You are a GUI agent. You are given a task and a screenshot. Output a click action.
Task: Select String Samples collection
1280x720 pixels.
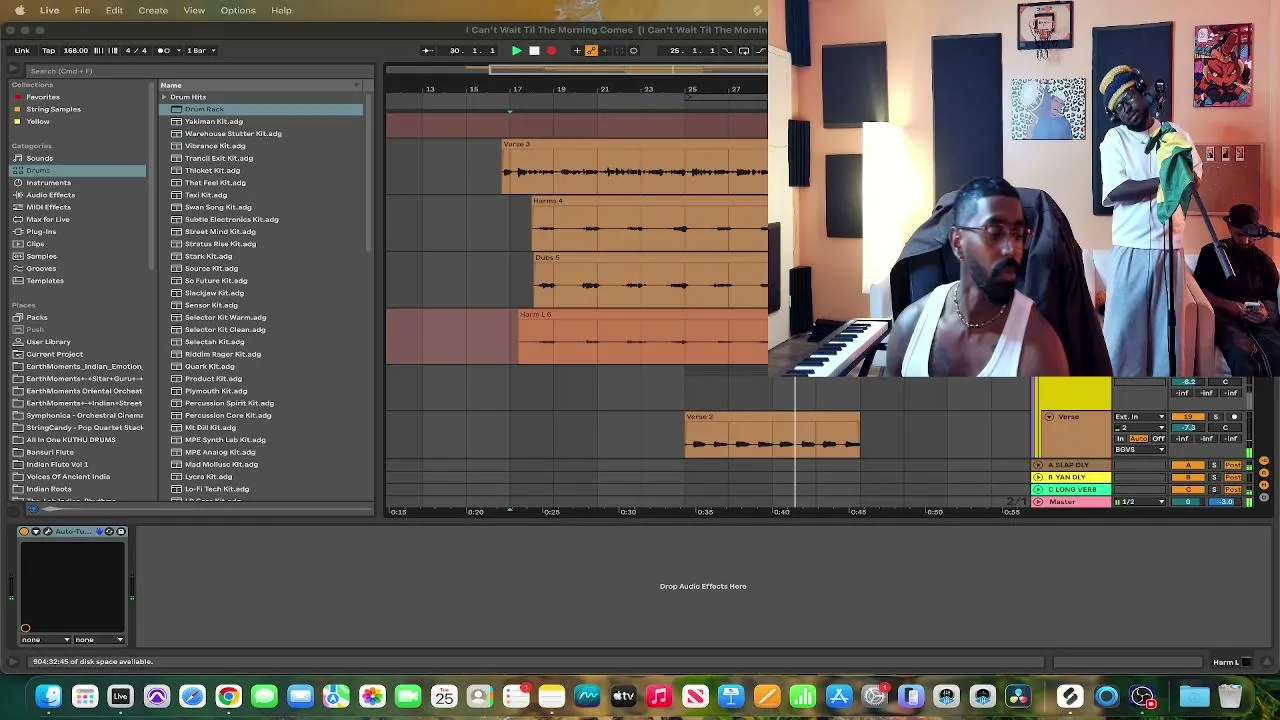click(53, 109)
